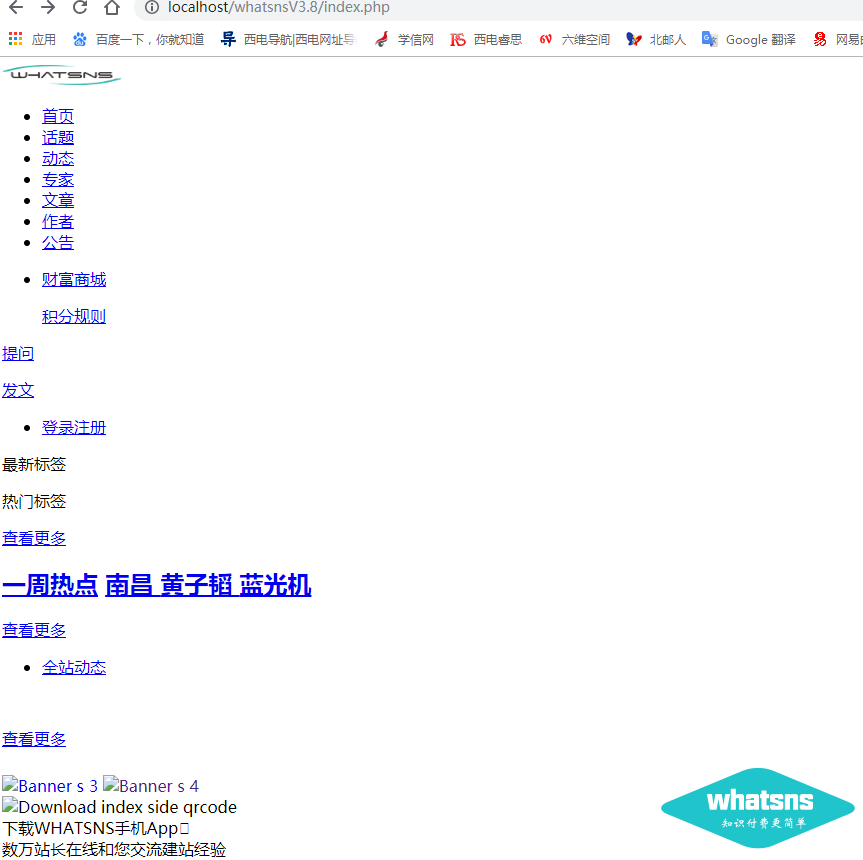Open the Google Translate bookmark
Screen dimensions: 863x860
point(749,39)
